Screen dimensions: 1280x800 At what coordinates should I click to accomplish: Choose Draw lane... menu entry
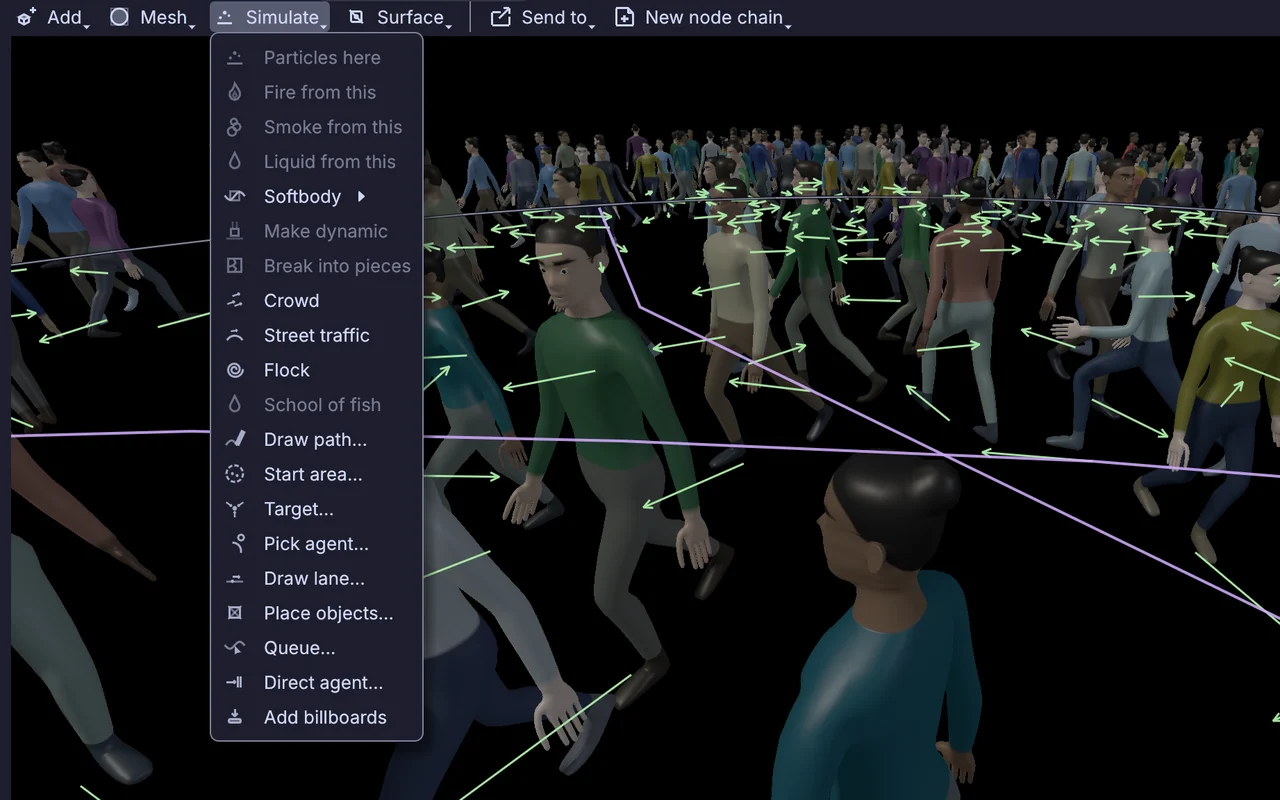pos(316,578)
